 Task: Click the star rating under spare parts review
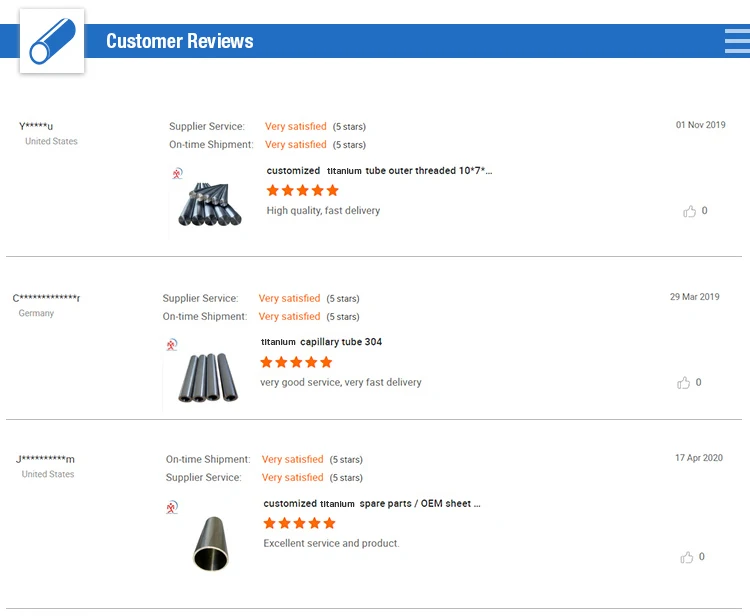(299, 523)
